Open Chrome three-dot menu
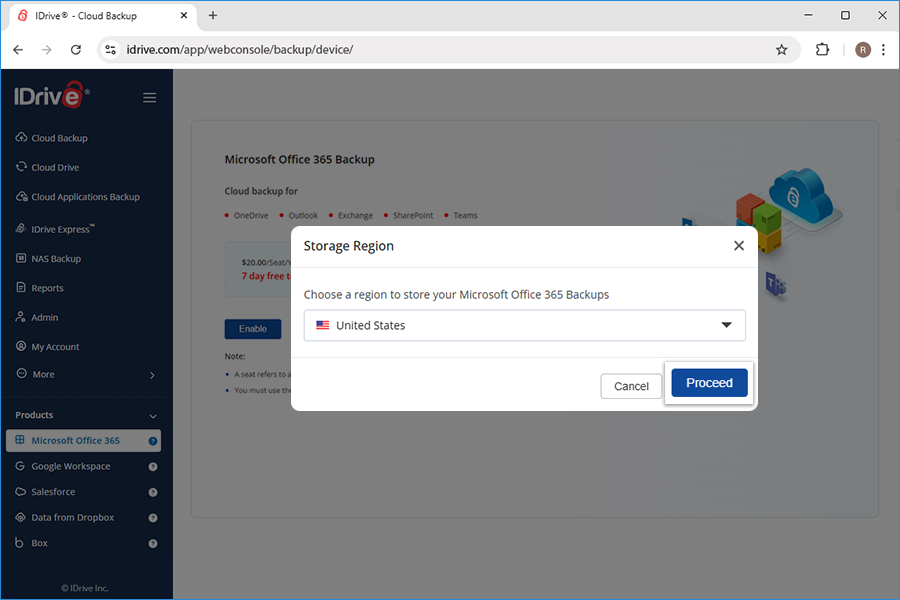900x600 pixels. 883,50
